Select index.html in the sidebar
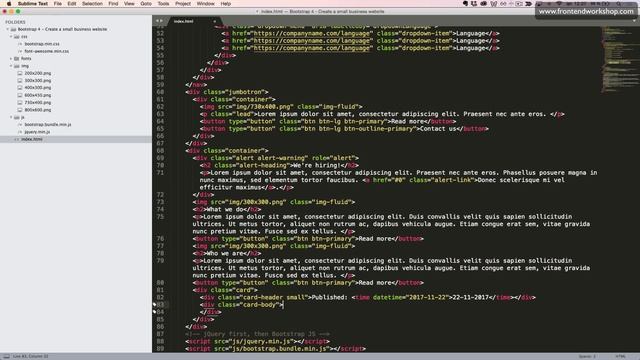 point(32,139)
